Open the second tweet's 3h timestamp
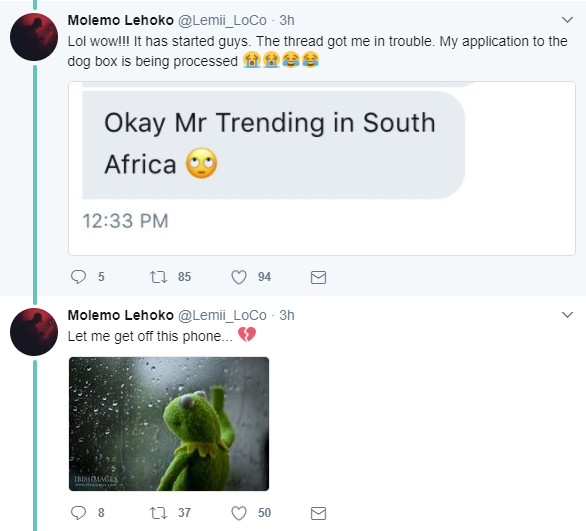 click(x=287, y=315)
